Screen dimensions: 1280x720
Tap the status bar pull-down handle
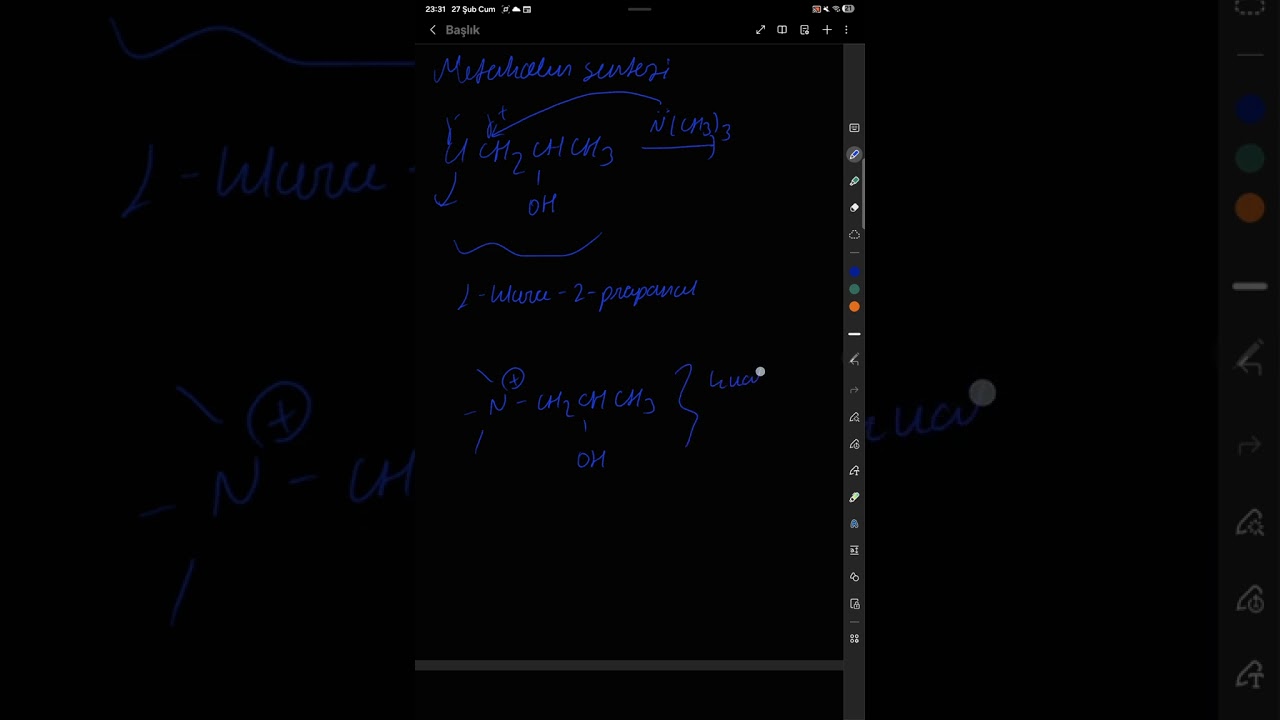tap(640, 9)
